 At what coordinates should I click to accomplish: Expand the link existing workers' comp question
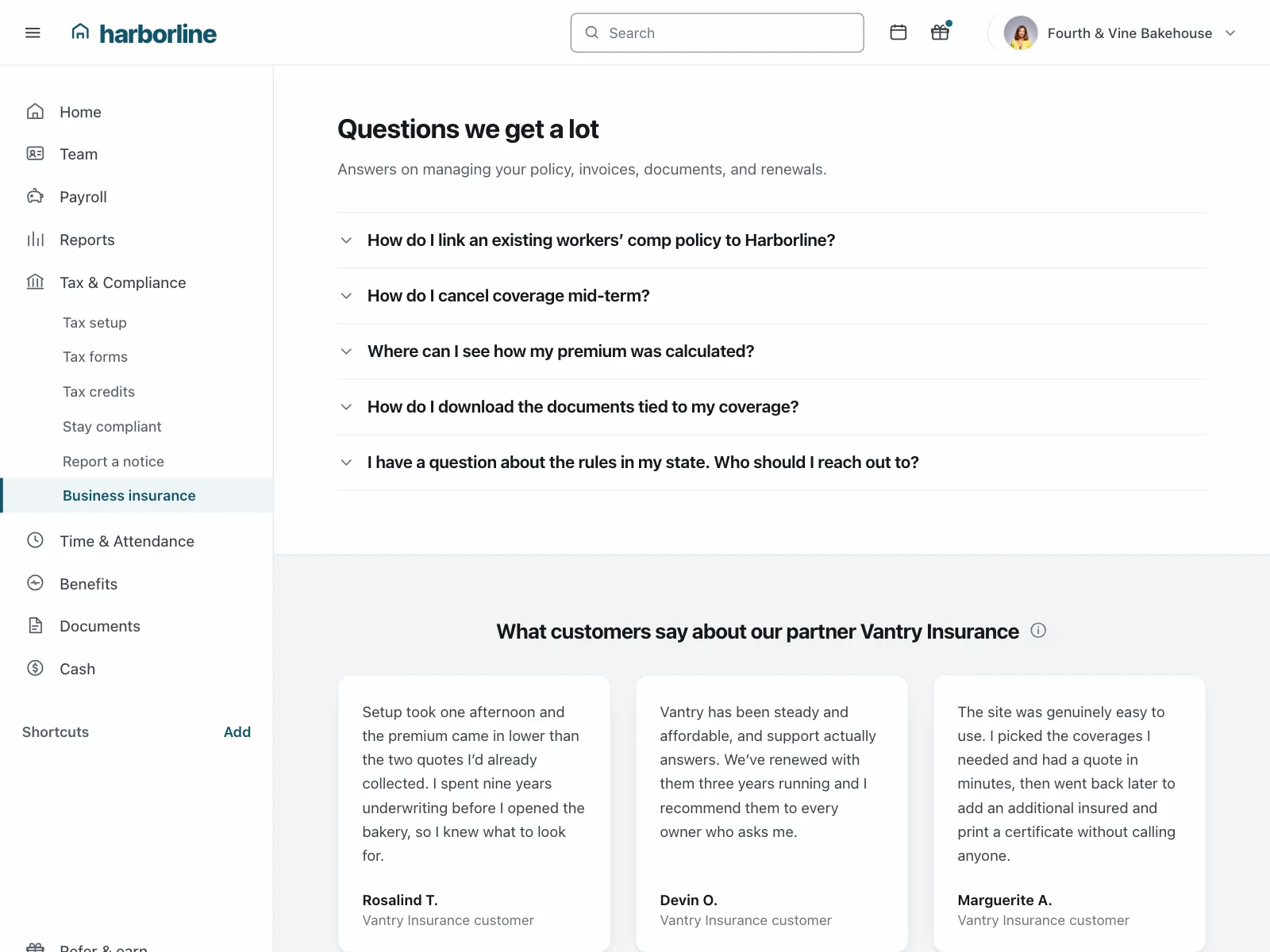point(772,240)
